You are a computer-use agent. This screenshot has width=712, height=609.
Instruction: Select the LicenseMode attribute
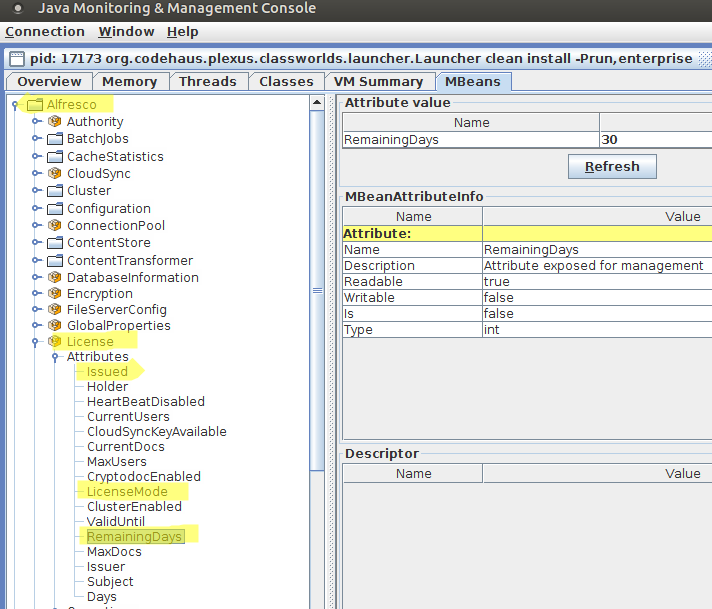click(x=127, y=491)
